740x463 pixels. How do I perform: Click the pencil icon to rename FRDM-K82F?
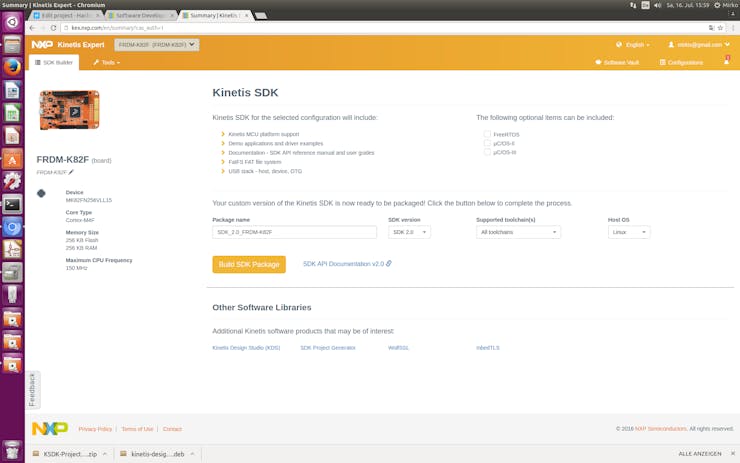71,172
